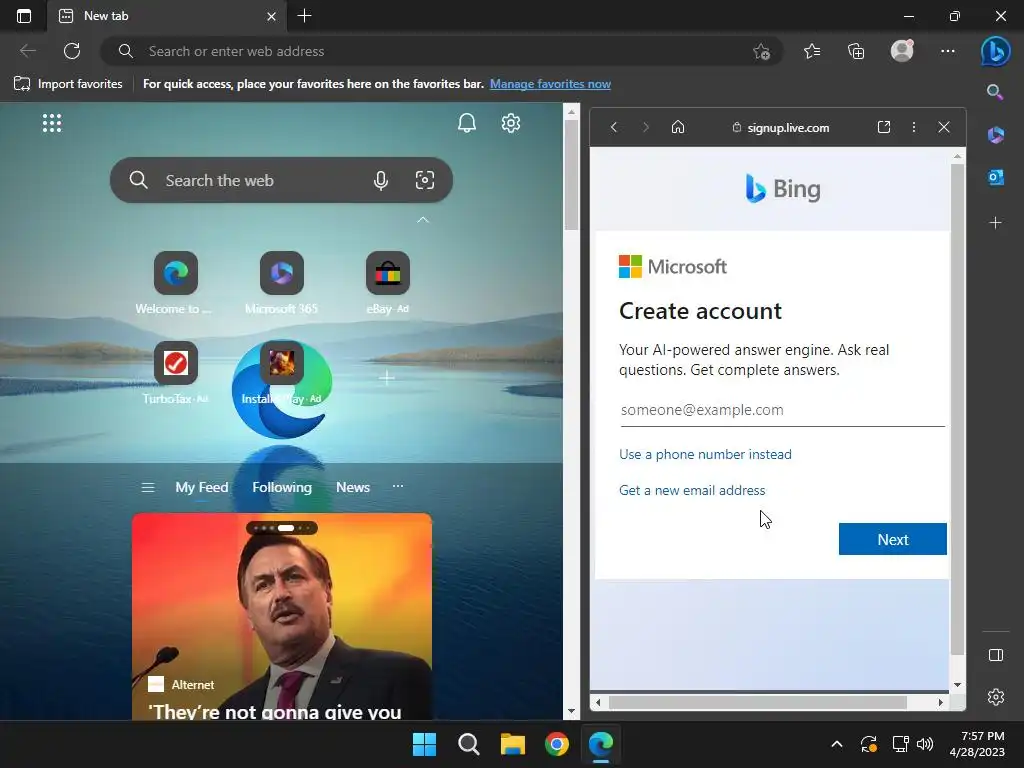
Task: Click the browser back arrow
Action: (x=28, y=51)
